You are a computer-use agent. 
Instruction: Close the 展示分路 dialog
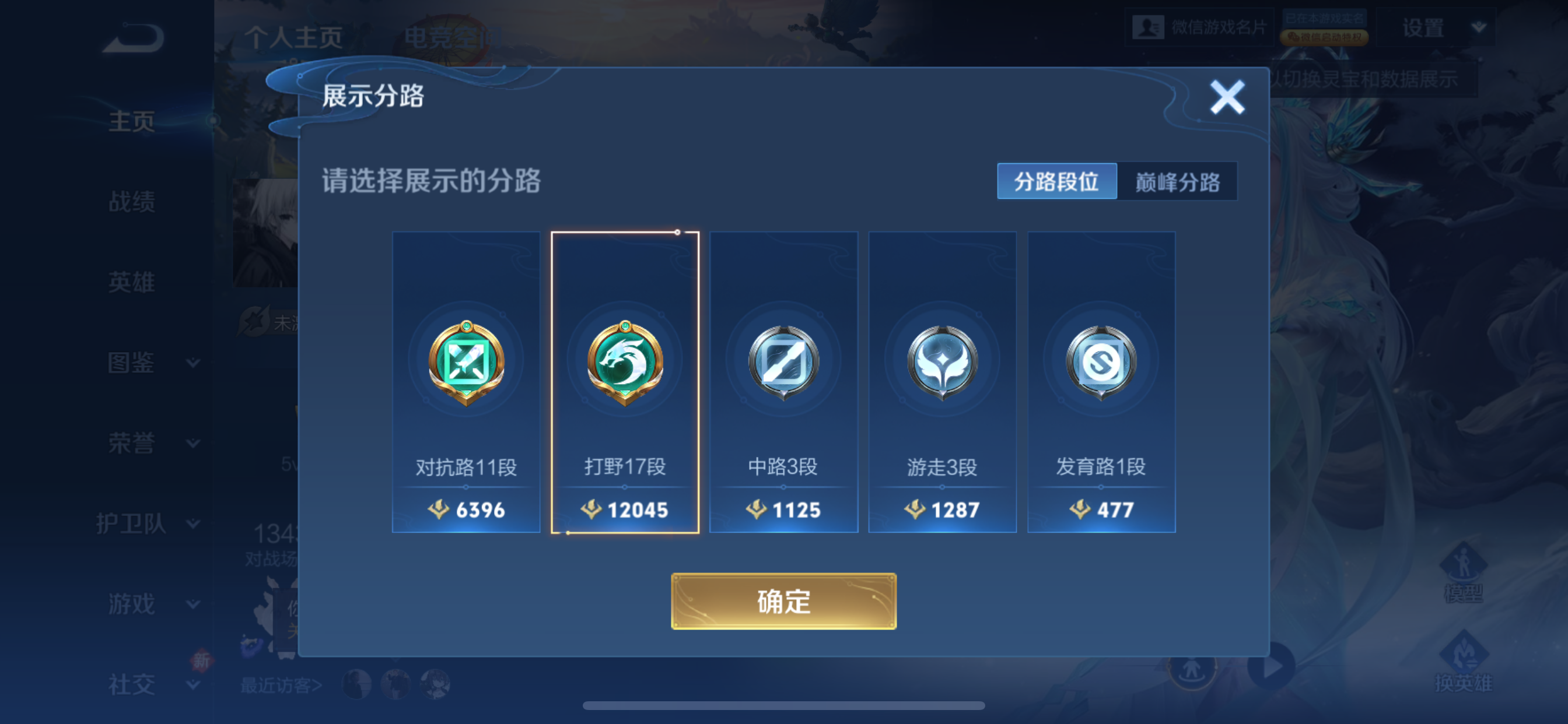point(1227,97)
